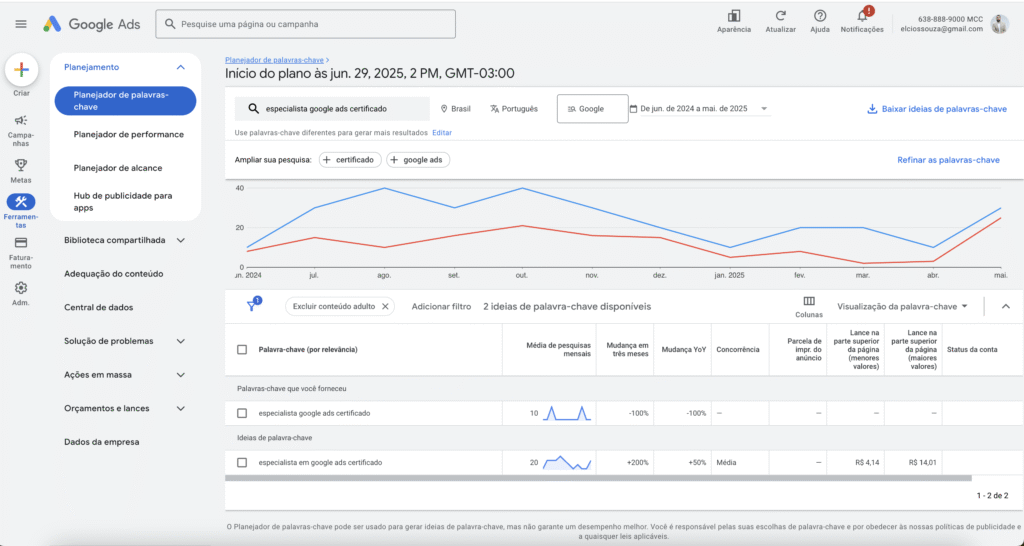Click the Português language icon

494,109
